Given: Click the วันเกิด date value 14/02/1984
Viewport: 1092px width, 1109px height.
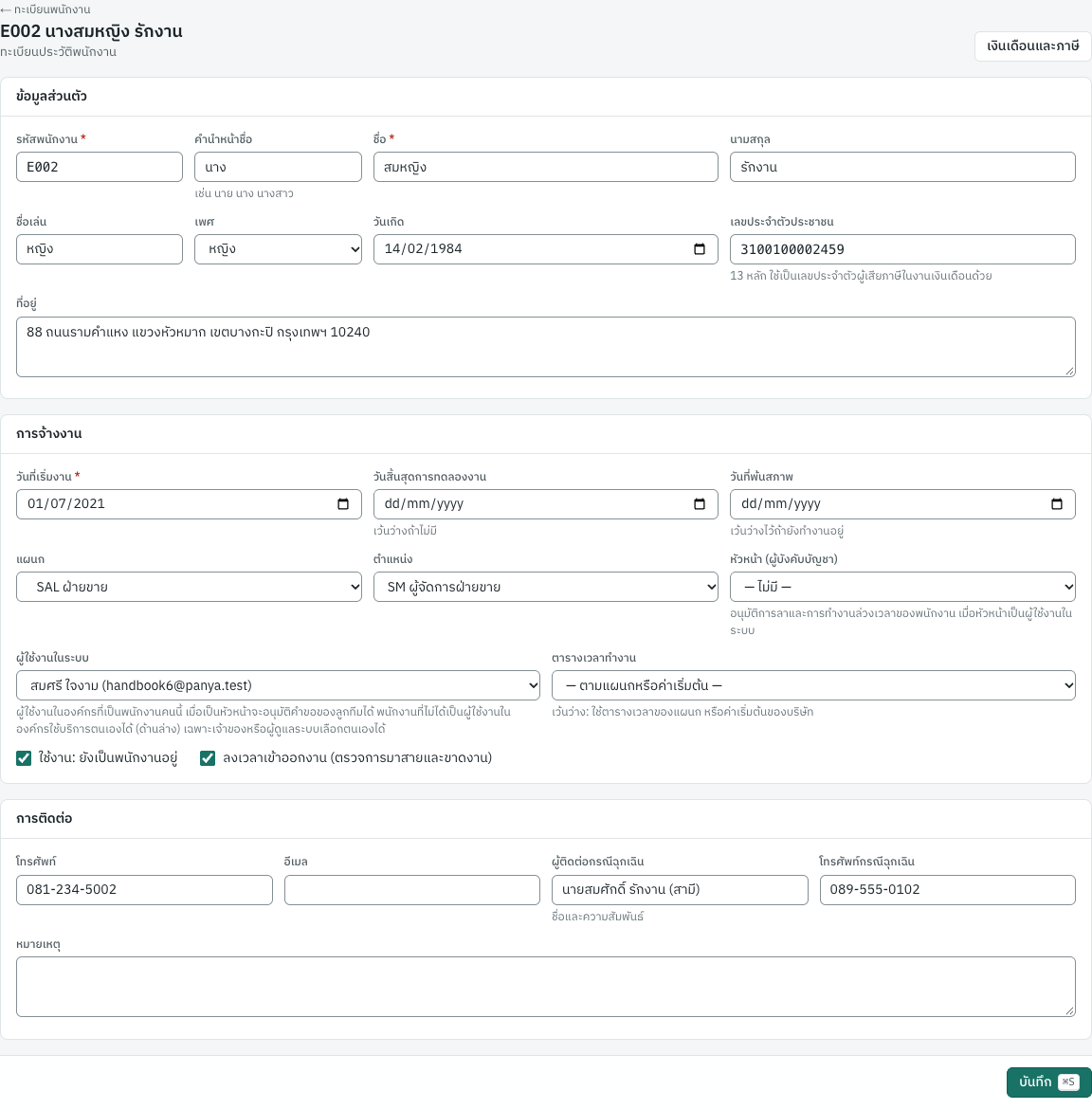Looking at the screenshot, I should tap(423, 249).
